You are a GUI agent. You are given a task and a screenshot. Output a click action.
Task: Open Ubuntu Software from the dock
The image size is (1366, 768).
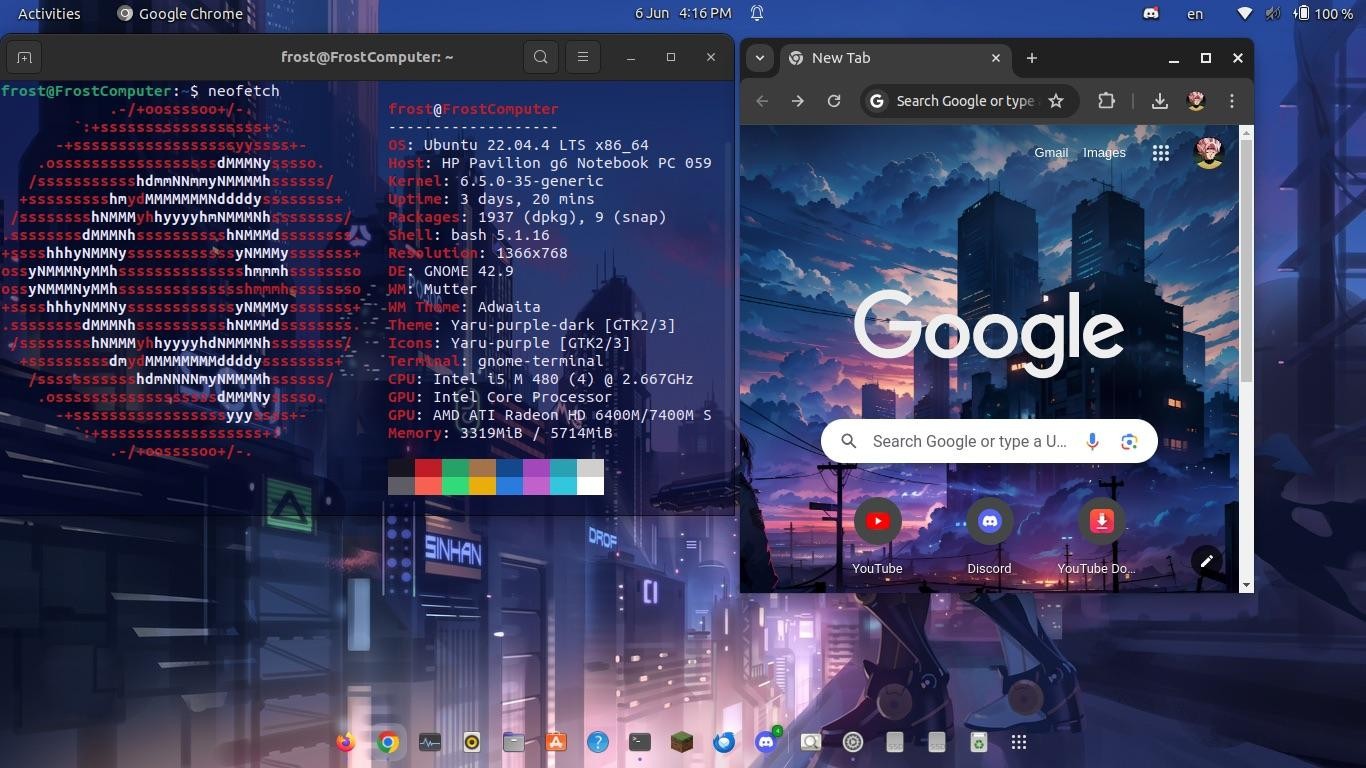556,742
